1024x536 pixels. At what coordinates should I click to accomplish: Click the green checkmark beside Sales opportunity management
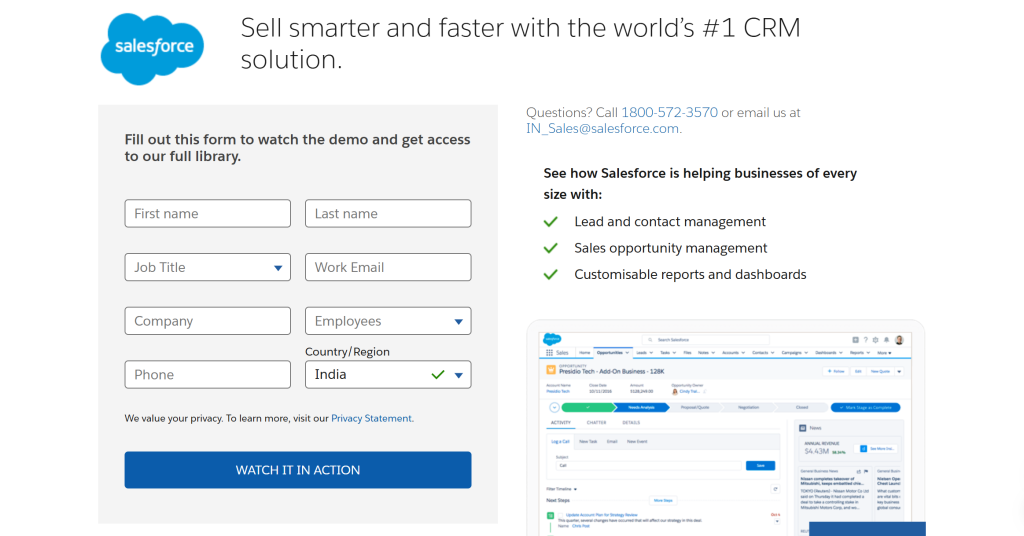(551, 248)
